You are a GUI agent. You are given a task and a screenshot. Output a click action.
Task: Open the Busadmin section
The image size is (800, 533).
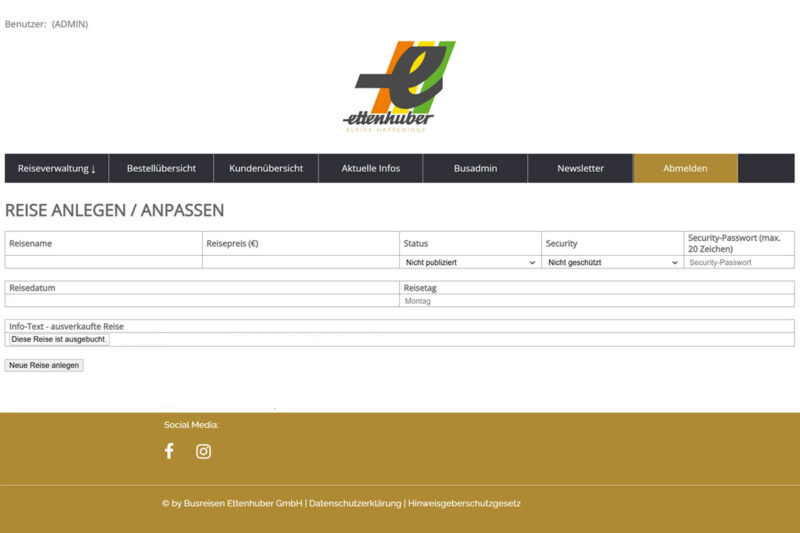tap(476, 168)
